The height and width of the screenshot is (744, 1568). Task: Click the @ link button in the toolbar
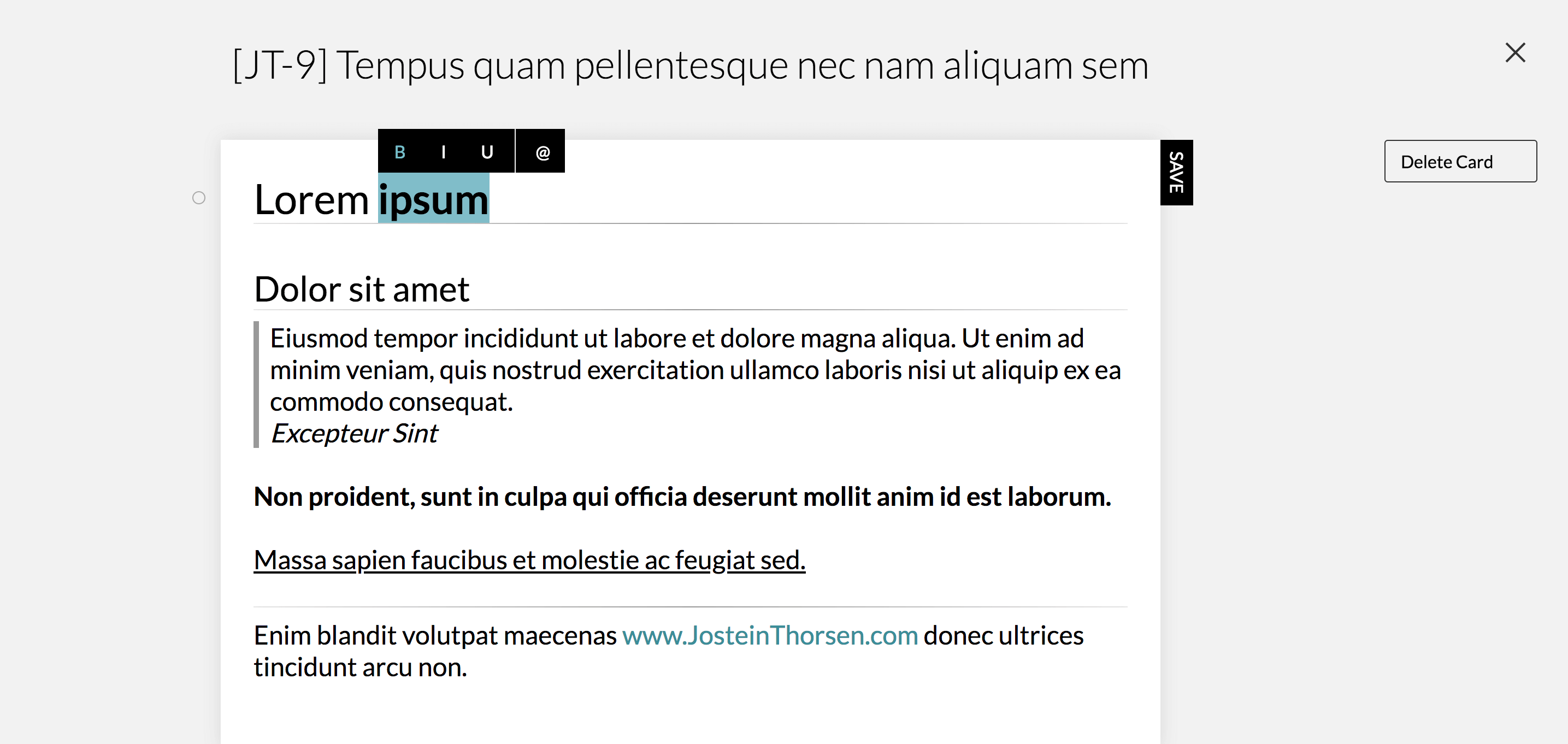pos(543,152)
